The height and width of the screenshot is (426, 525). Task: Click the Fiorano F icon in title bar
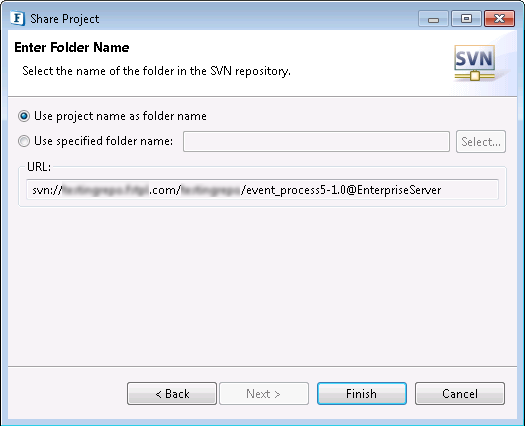17,18
